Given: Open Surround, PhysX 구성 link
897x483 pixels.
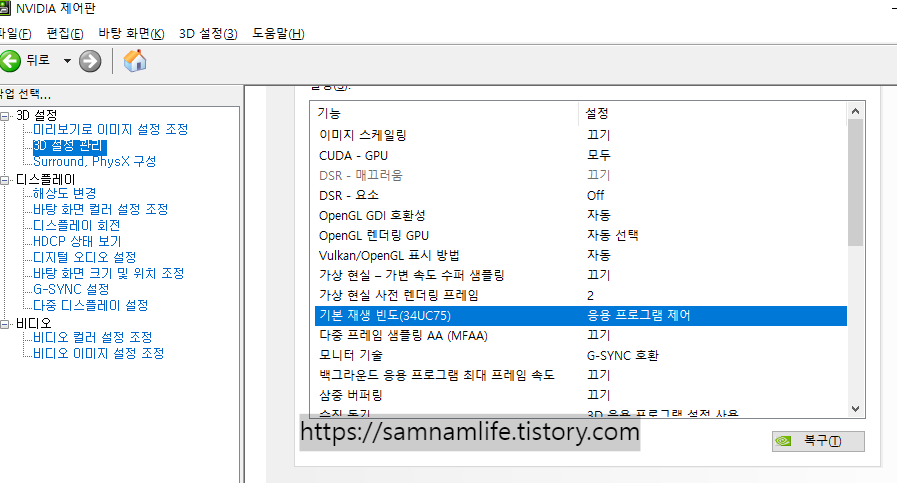Looking at the screenshot, I should click(x=94, y=161).
